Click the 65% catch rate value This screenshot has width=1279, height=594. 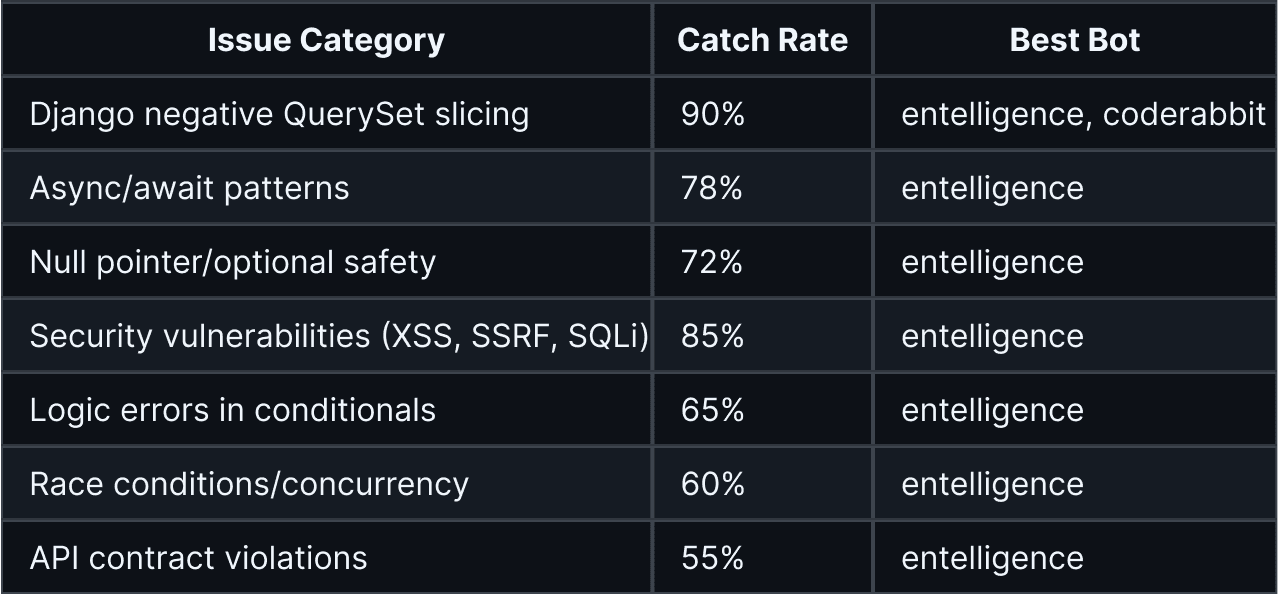(713, 410)
